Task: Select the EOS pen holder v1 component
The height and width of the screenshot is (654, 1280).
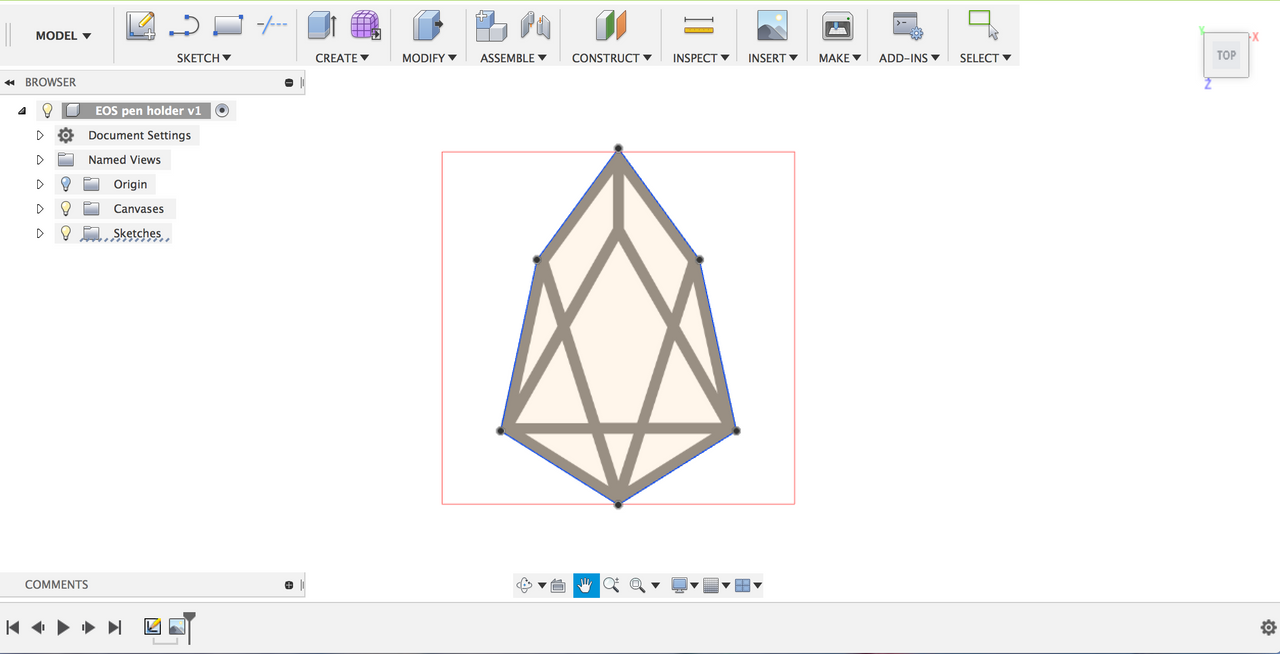Action: tap(148, 111)
